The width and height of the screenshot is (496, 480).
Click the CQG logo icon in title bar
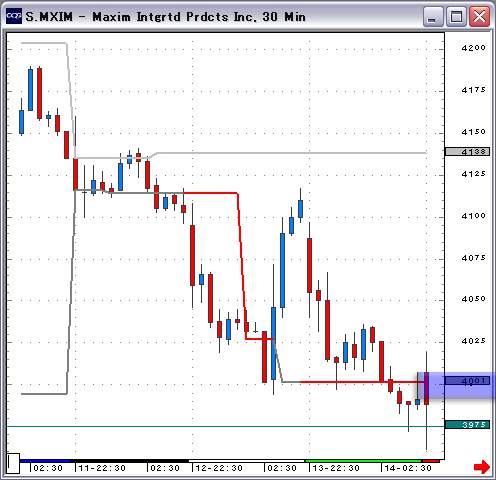14,16
